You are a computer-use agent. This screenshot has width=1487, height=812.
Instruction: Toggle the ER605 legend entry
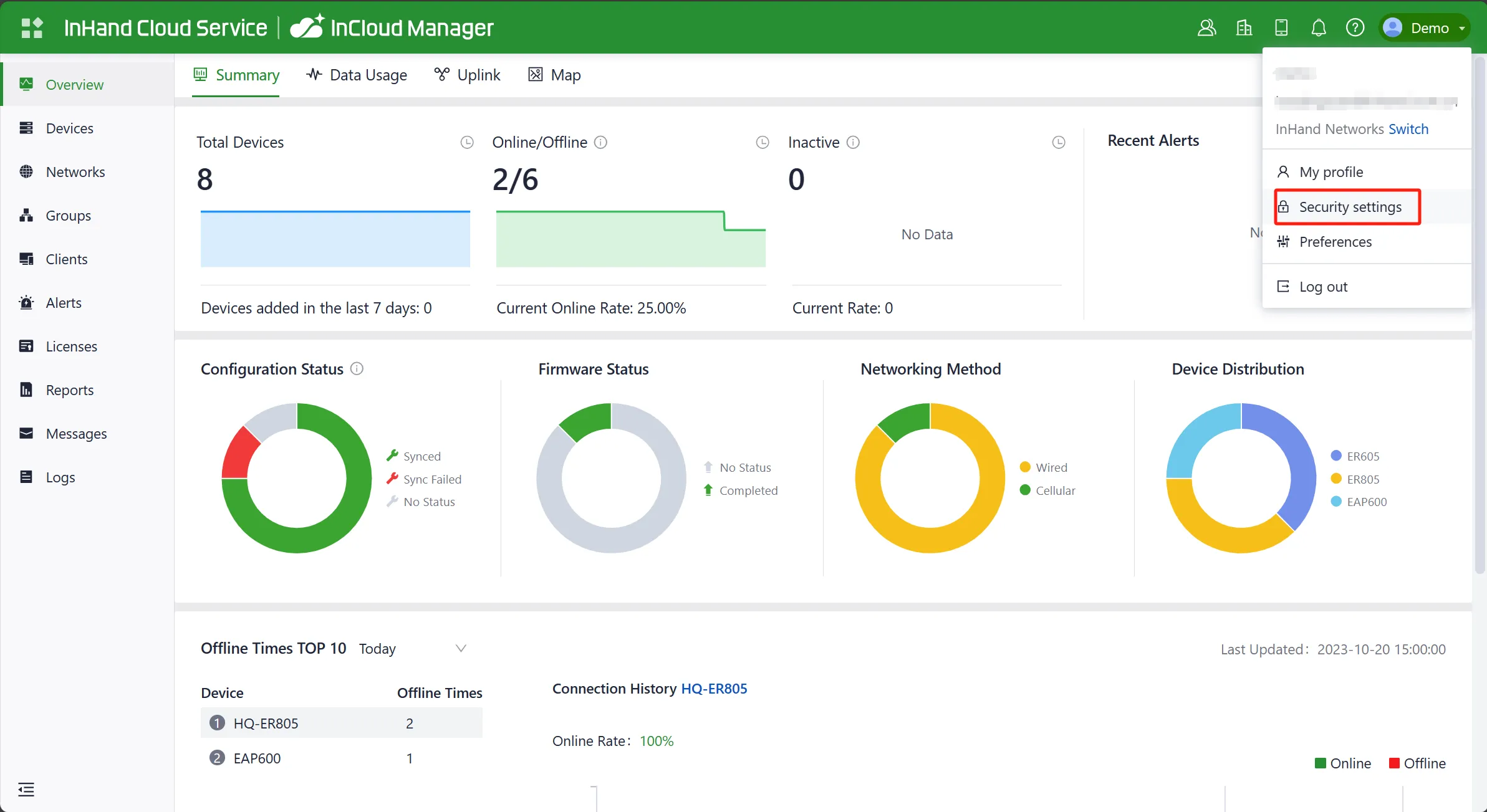pos(1355,456)
